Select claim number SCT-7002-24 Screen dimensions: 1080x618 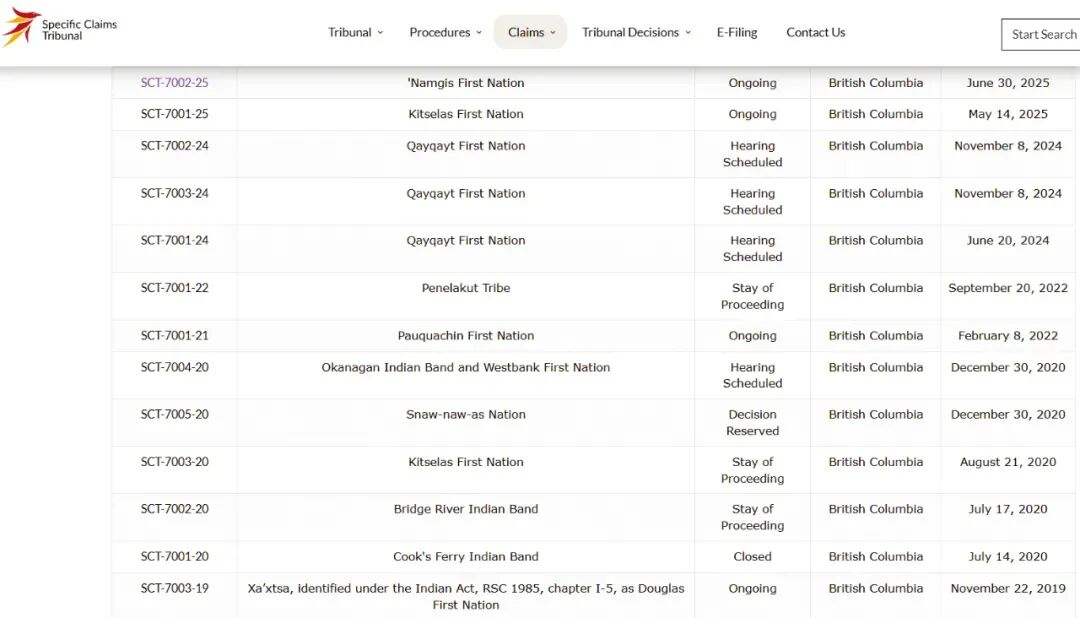point(175,146)
